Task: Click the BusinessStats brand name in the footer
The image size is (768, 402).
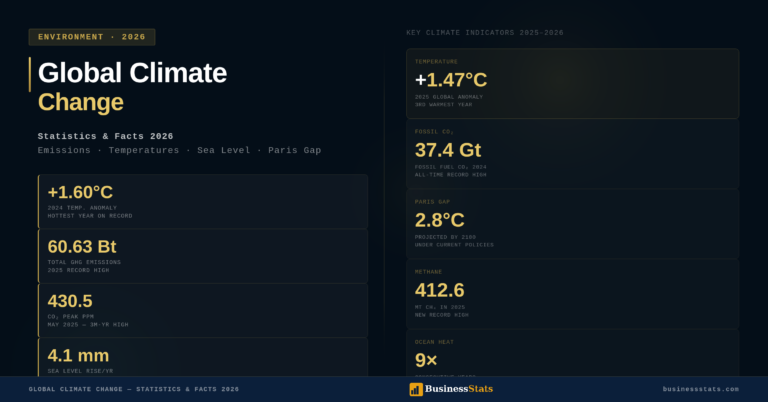Action: (459, 389)
